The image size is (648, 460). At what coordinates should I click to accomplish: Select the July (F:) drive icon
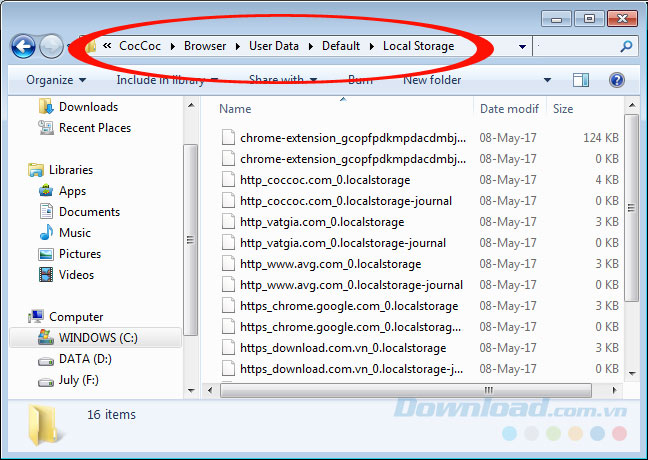point(46,382)
